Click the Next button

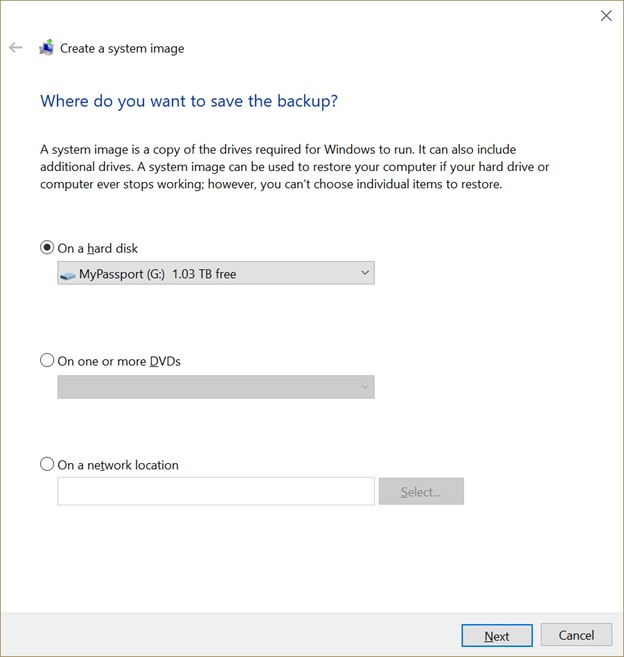point(497,636)
